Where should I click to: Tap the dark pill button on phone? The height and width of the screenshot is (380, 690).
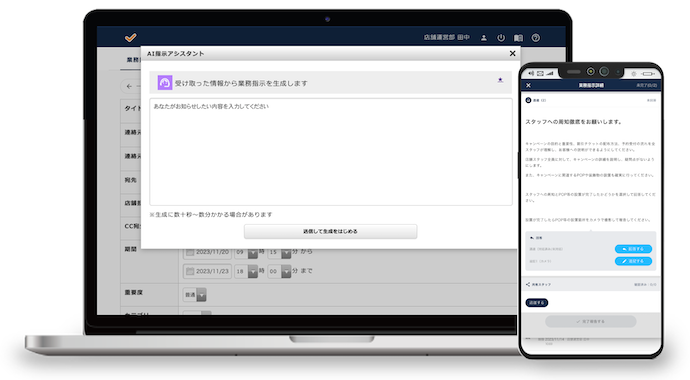(537, 303)
